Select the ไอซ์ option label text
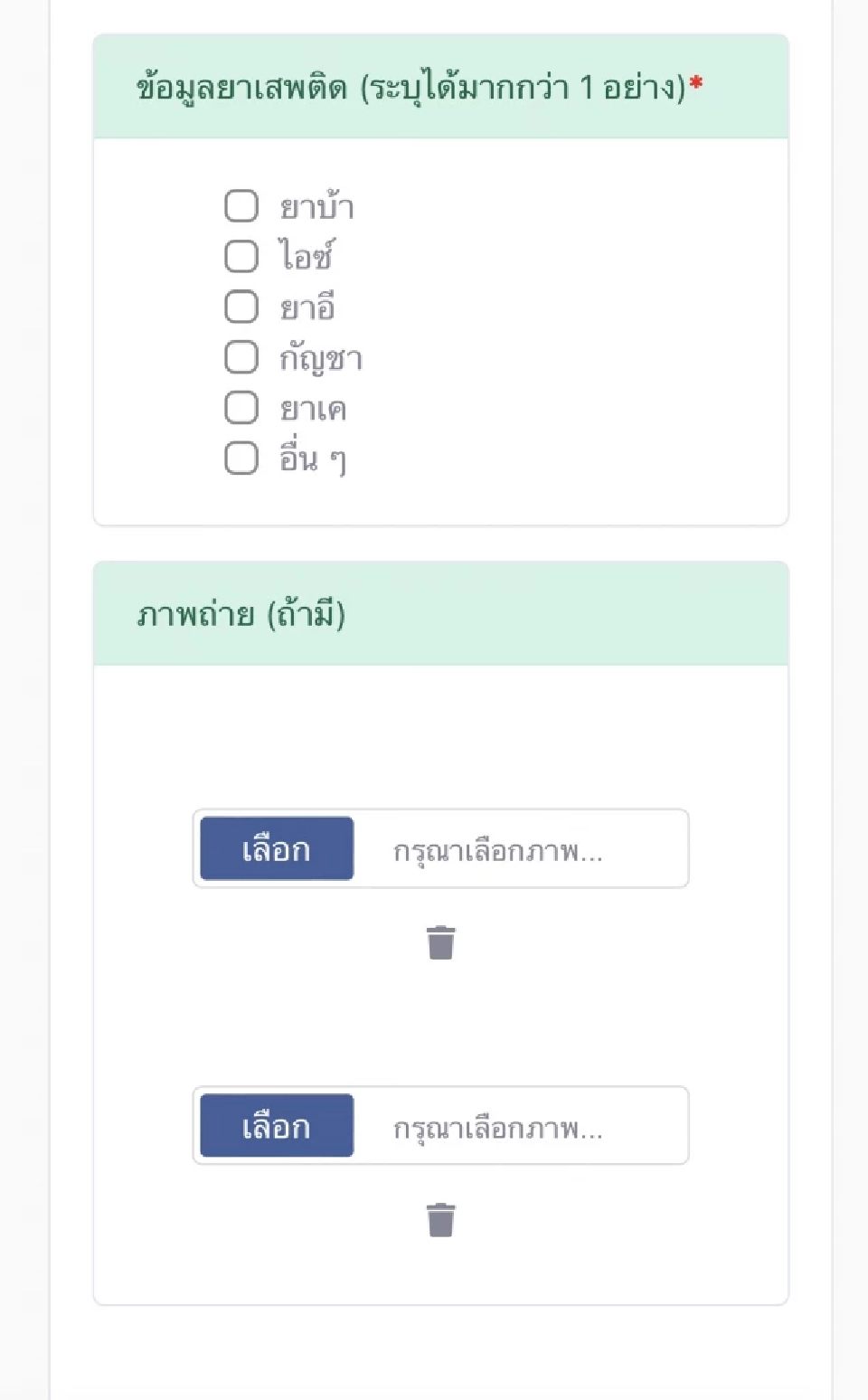The width and height of the screenshot is (868, 1400). 307,256
